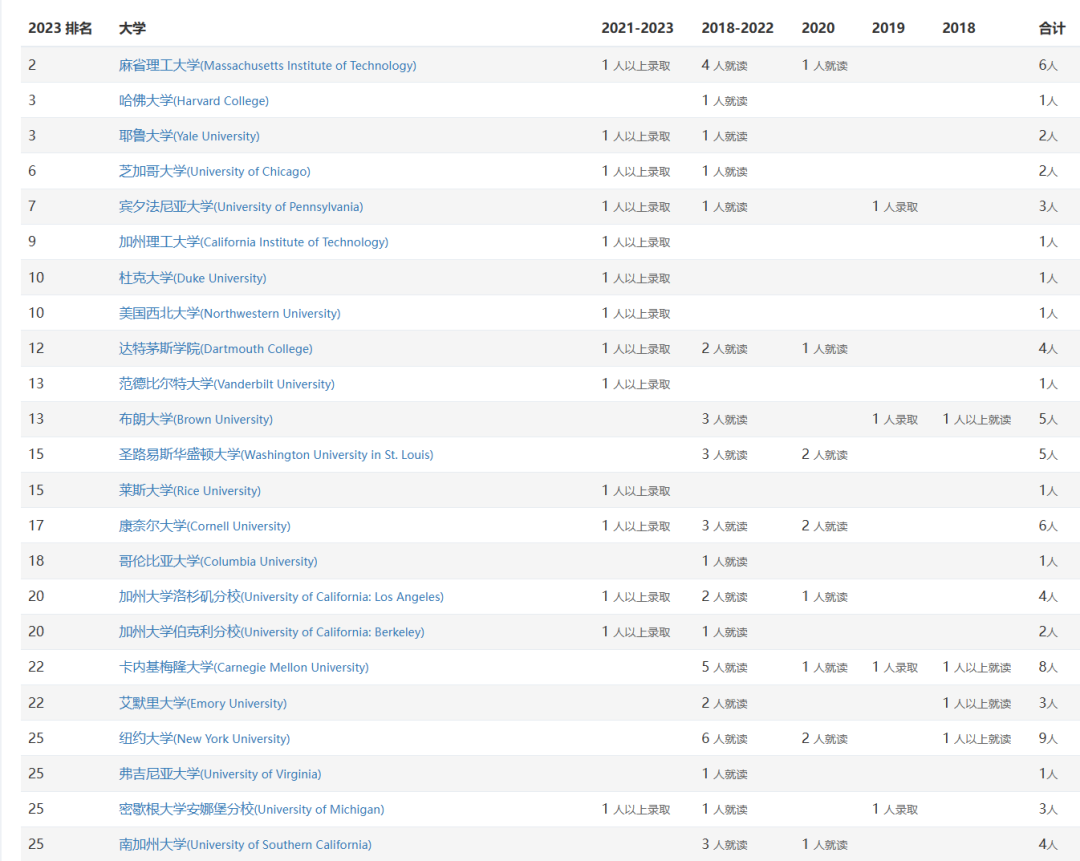
Task: Open the Carnegie Mellon University link
Action: [x=243, y=667]
